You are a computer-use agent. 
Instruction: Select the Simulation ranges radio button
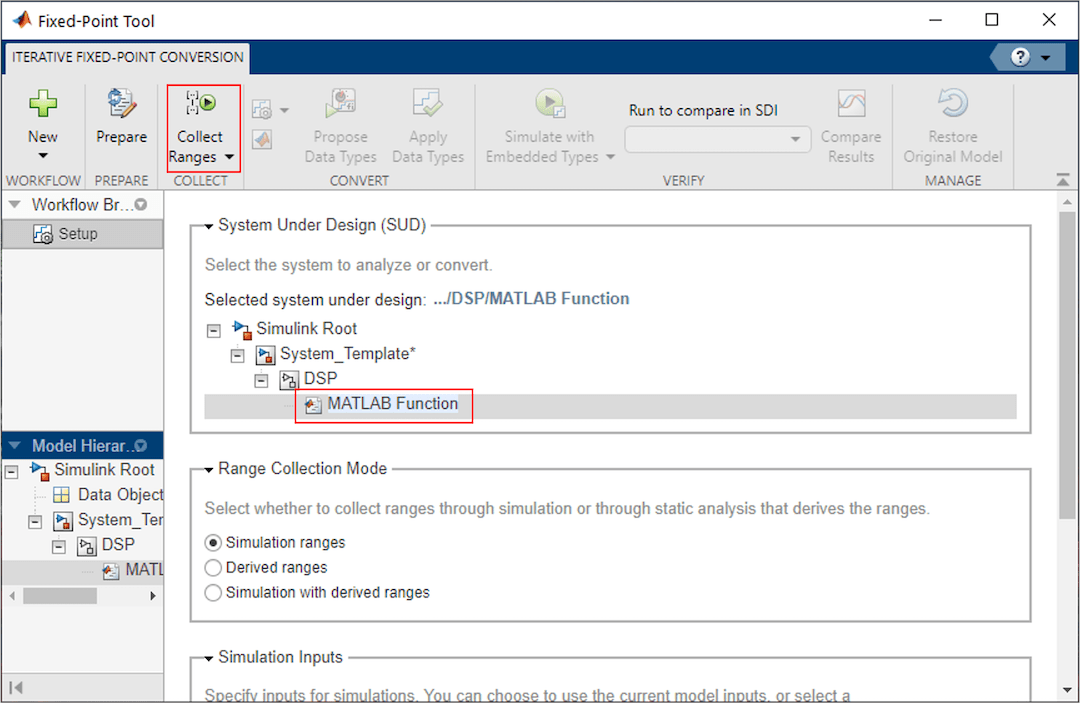point(213,543)
